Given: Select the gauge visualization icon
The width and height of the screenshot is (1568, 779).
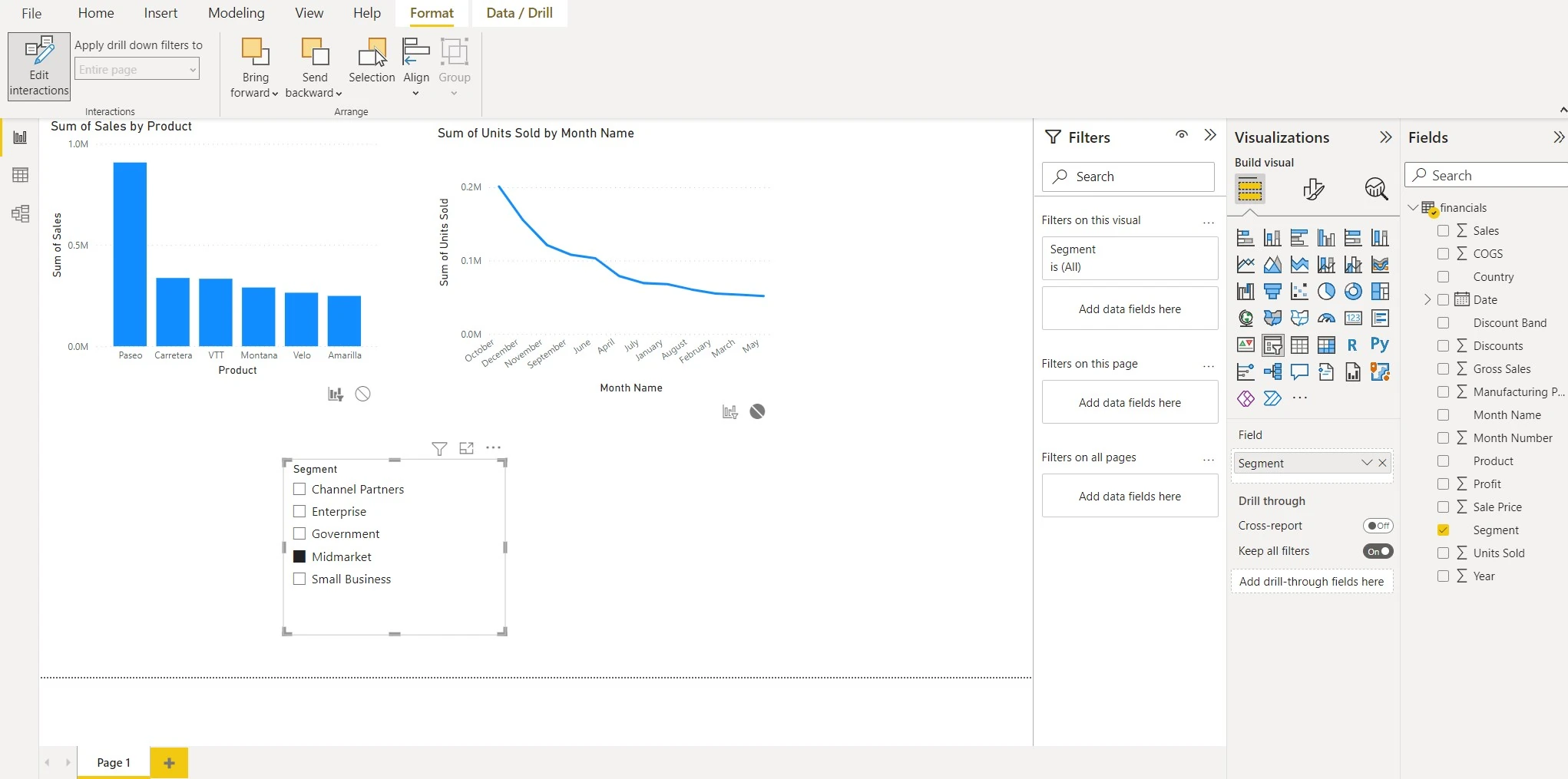Looking at the screenshot, I should (1326, 319).
